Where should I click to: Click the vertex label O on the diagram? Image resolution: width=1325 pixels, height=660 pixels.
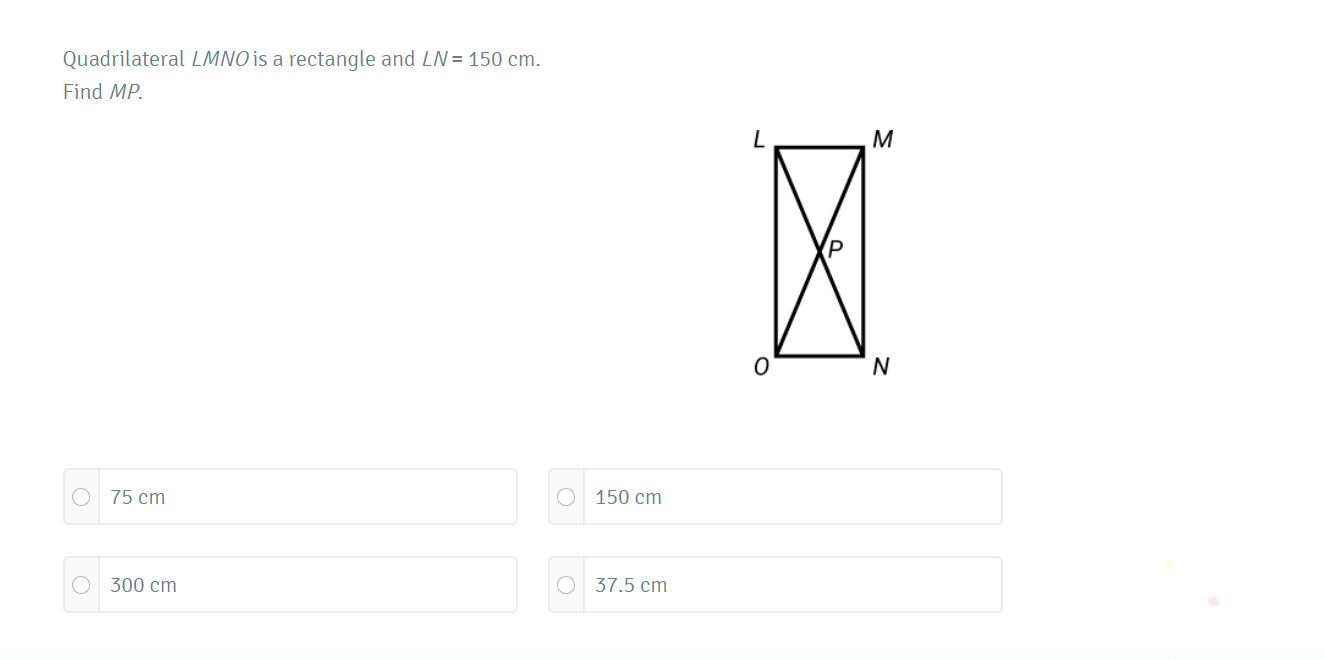click(760, 367)
